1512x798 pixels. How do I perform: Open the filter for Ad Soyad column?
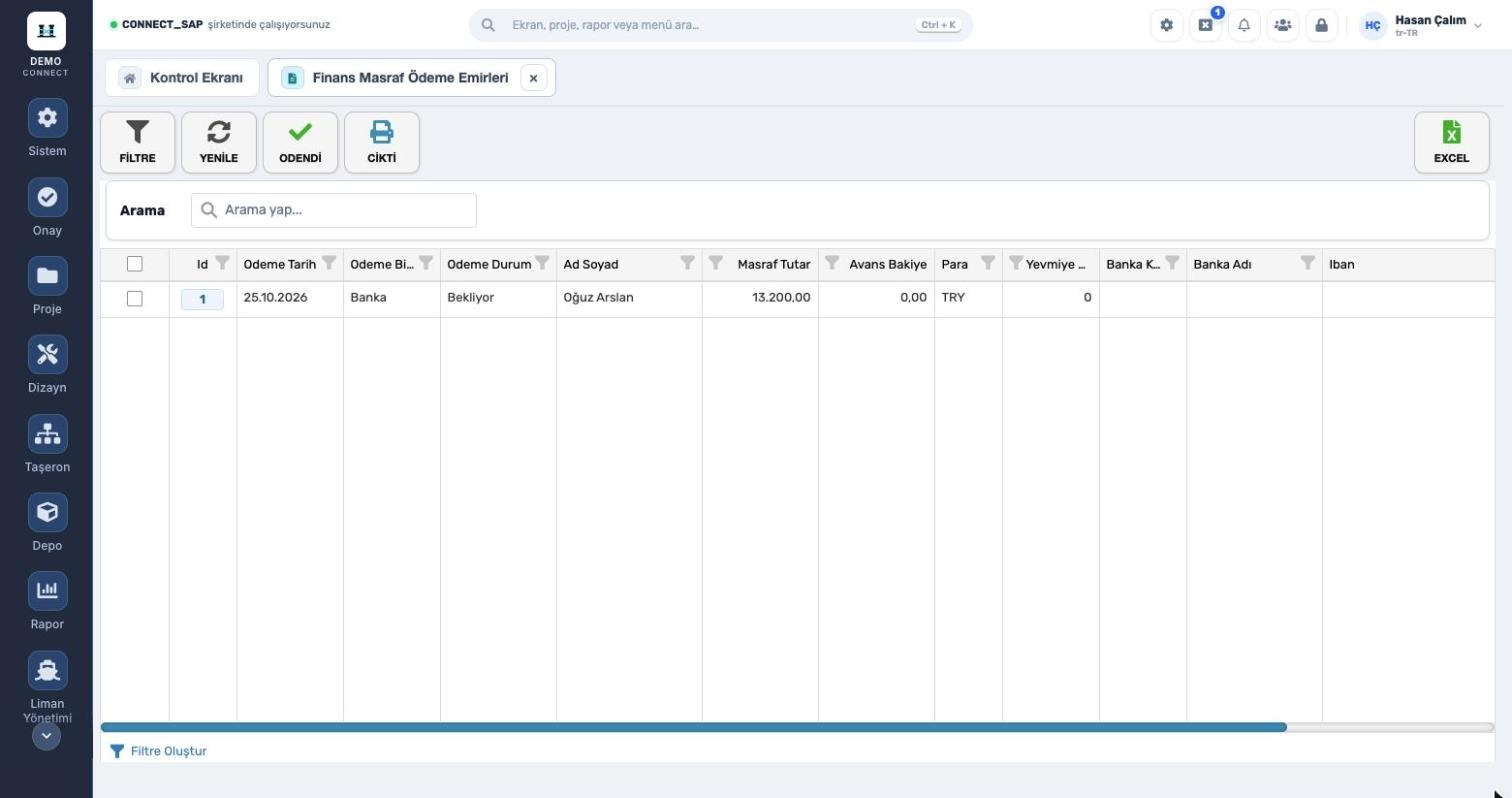[688, 263]
